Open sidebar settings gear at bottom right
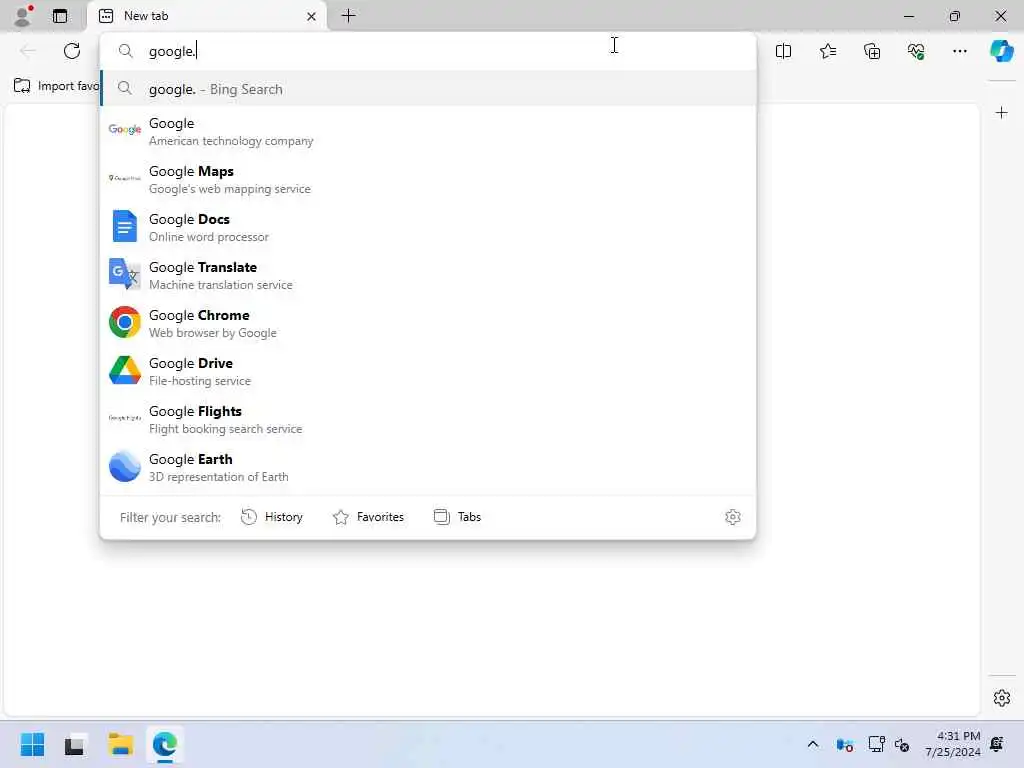Viewport: 1024px width, 768px height. pos(1001,697)
